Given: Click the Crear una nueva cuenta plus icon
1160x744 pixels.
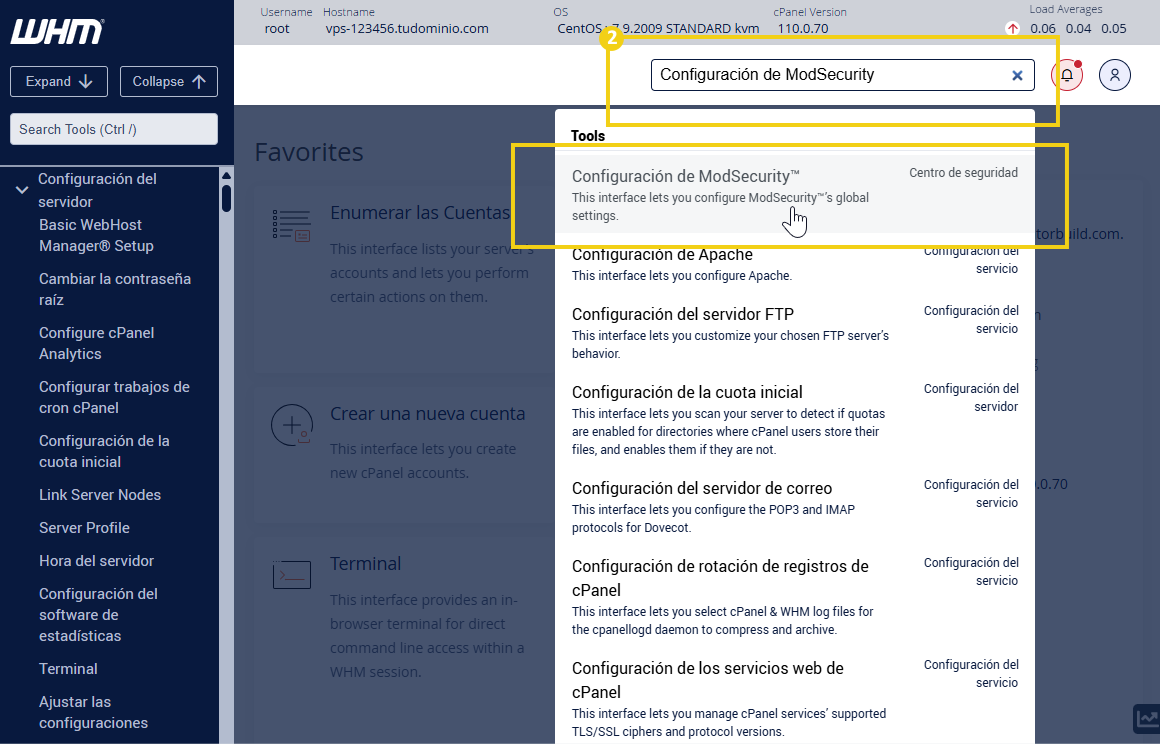Looking at the screenshot, I should coord(291,425).
